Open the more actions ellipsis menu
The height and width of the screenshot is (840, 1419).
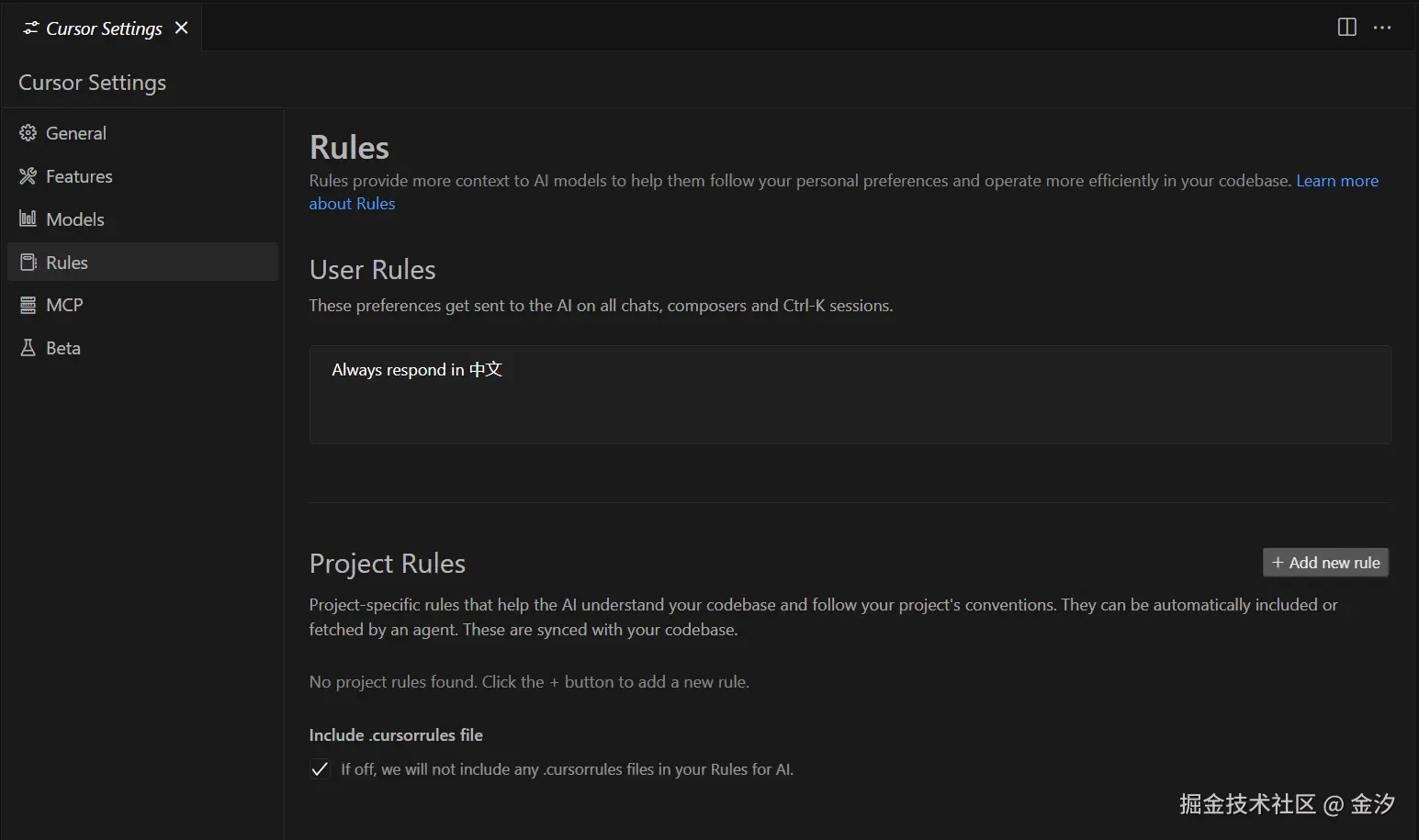[1382, 28]
